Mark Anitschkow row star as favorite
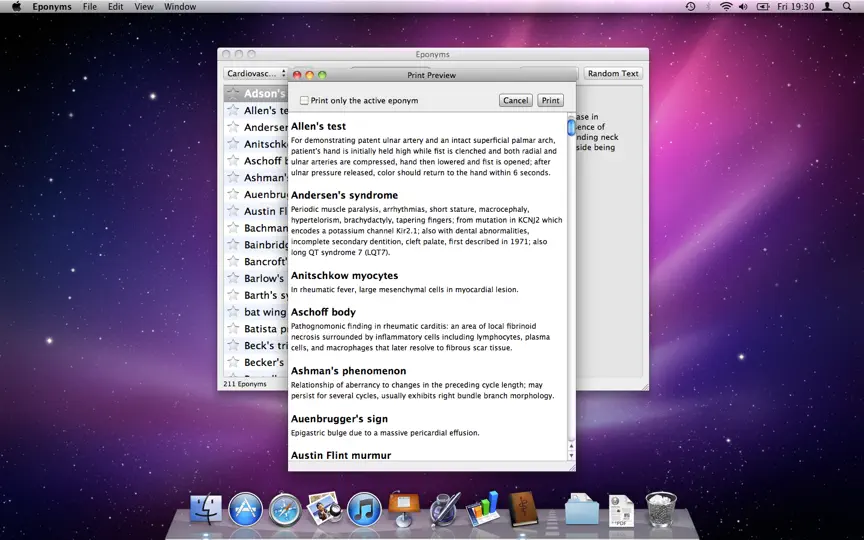 point(234,144)
